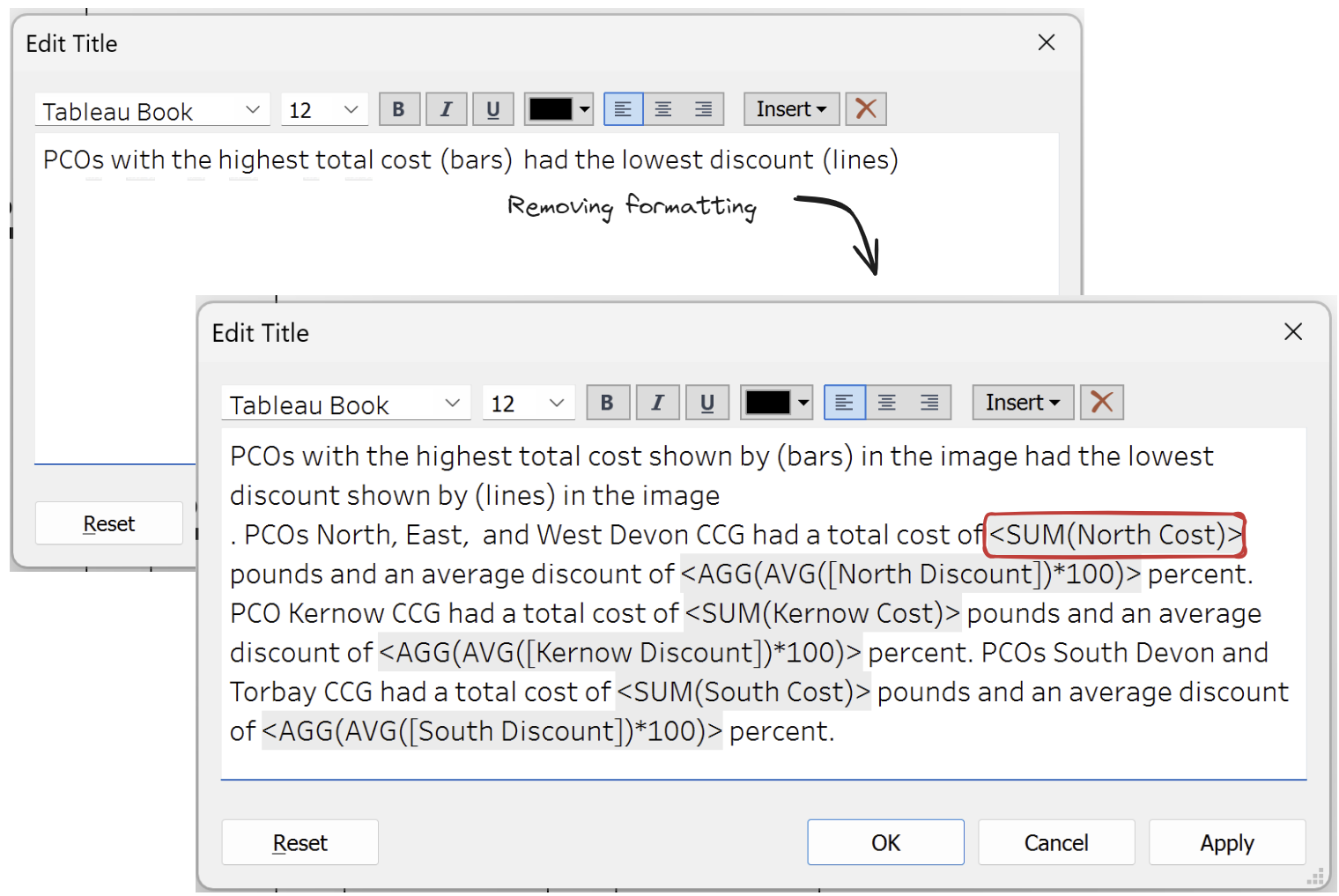Center-align text in the front dialog
This screenshot has height=896, width=1339.
tap(887, 403)
